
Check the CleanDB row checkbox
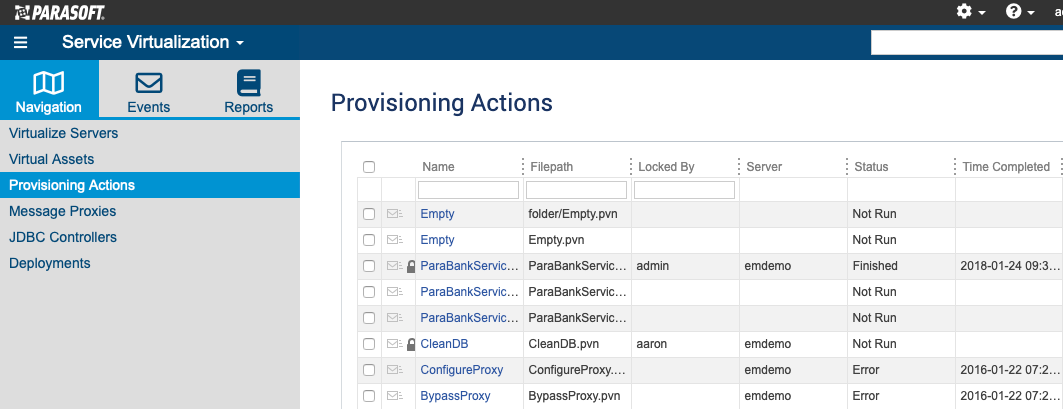[369, 344]
